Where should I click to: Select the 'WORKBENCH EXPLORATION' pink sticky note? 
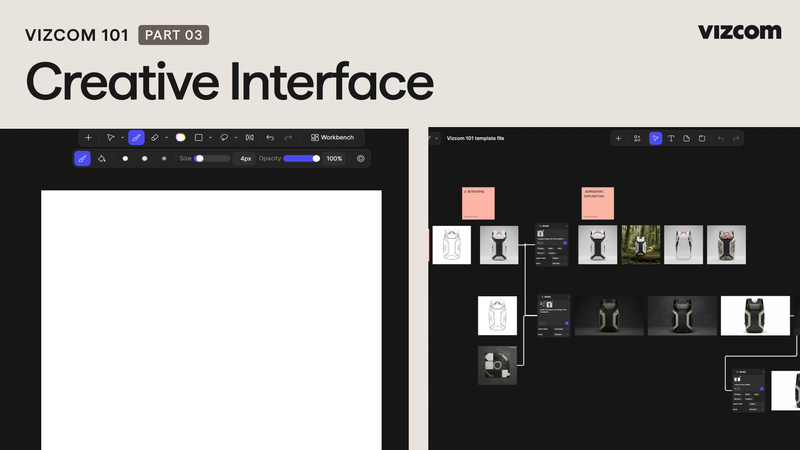pyautogui.click(x=597, y=204)
